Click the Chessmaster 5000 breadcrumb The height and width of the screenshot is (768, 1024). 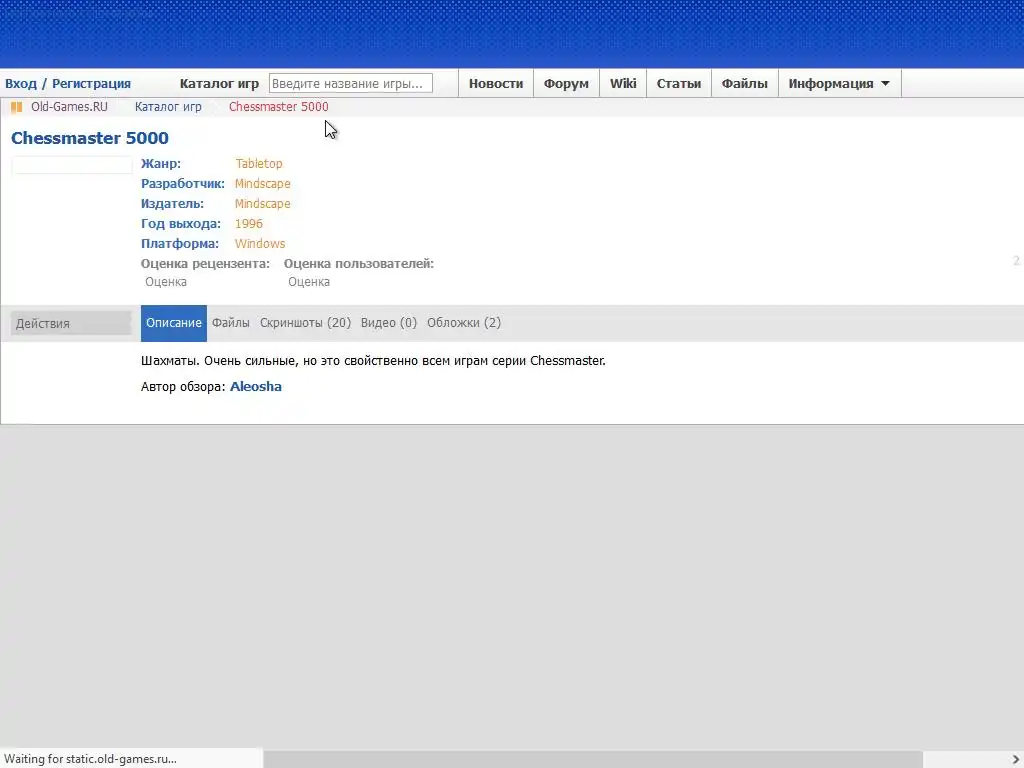[x=278, y=106]
